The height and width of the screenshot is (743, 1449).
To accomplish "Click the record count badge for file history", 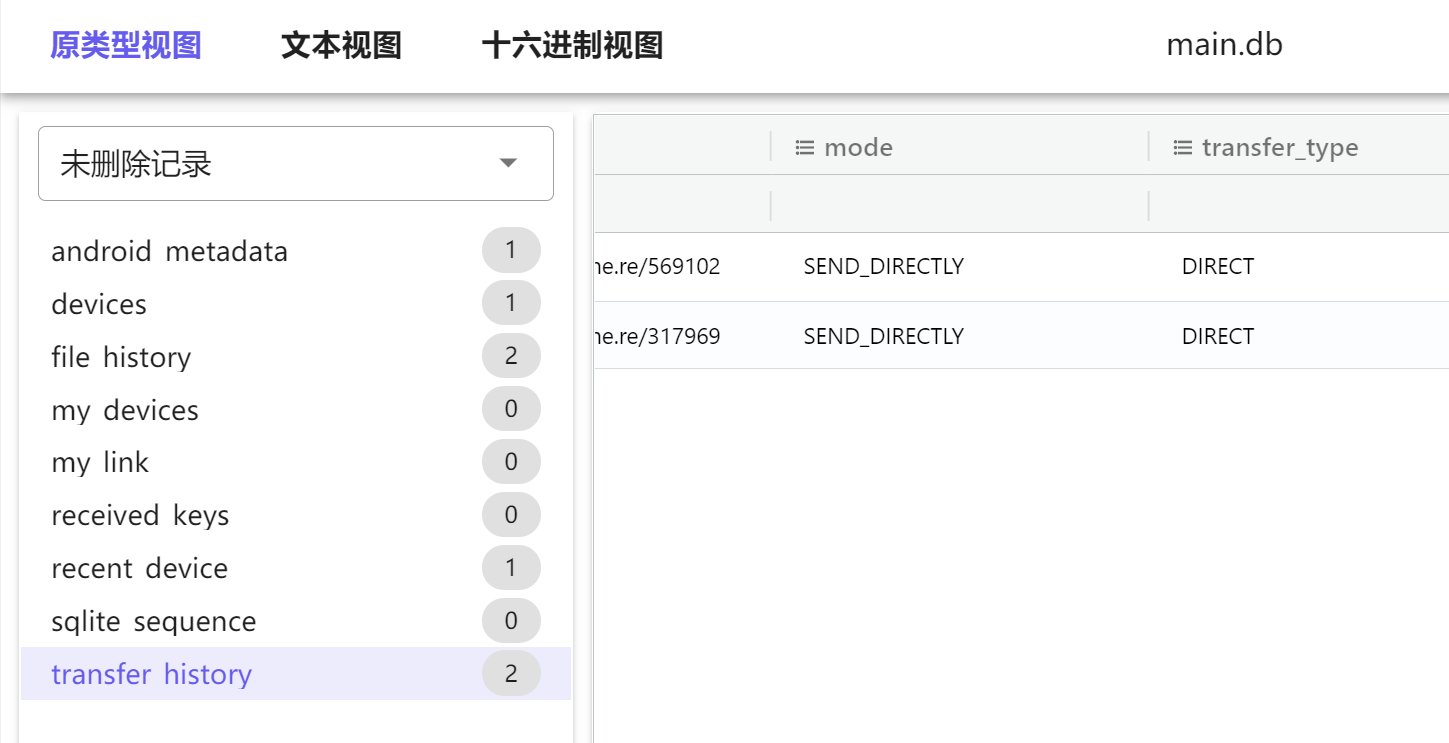I will click(x=511, y=356).
